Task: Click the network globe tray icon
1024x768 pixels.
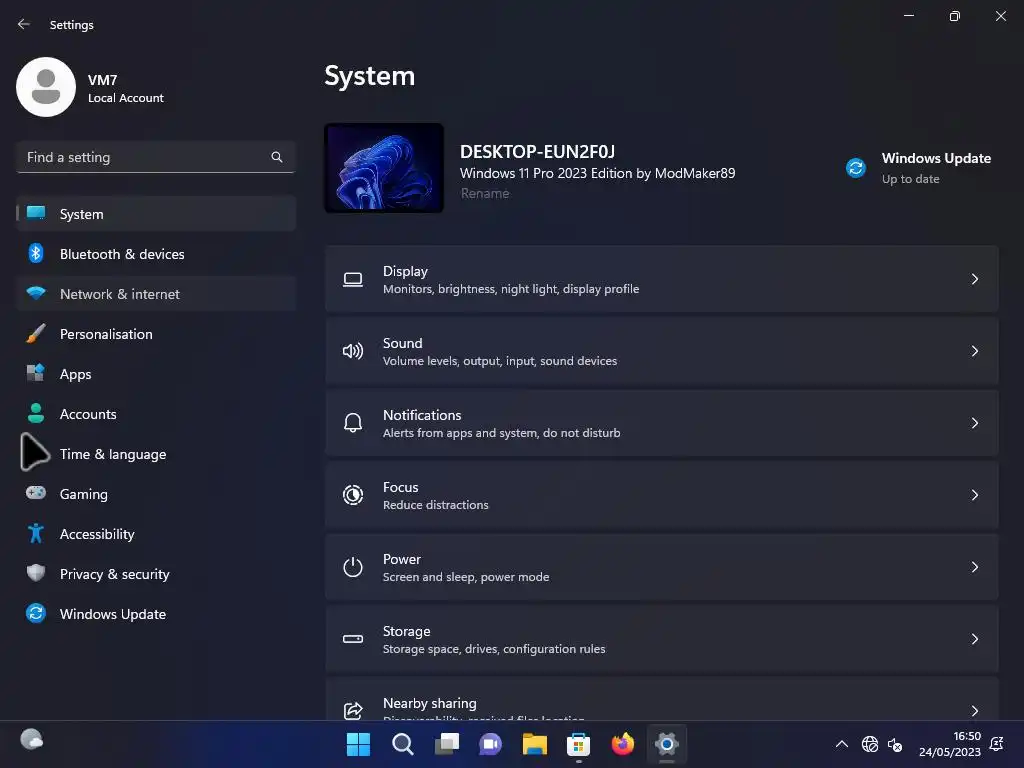Action: tap(870, 744)
